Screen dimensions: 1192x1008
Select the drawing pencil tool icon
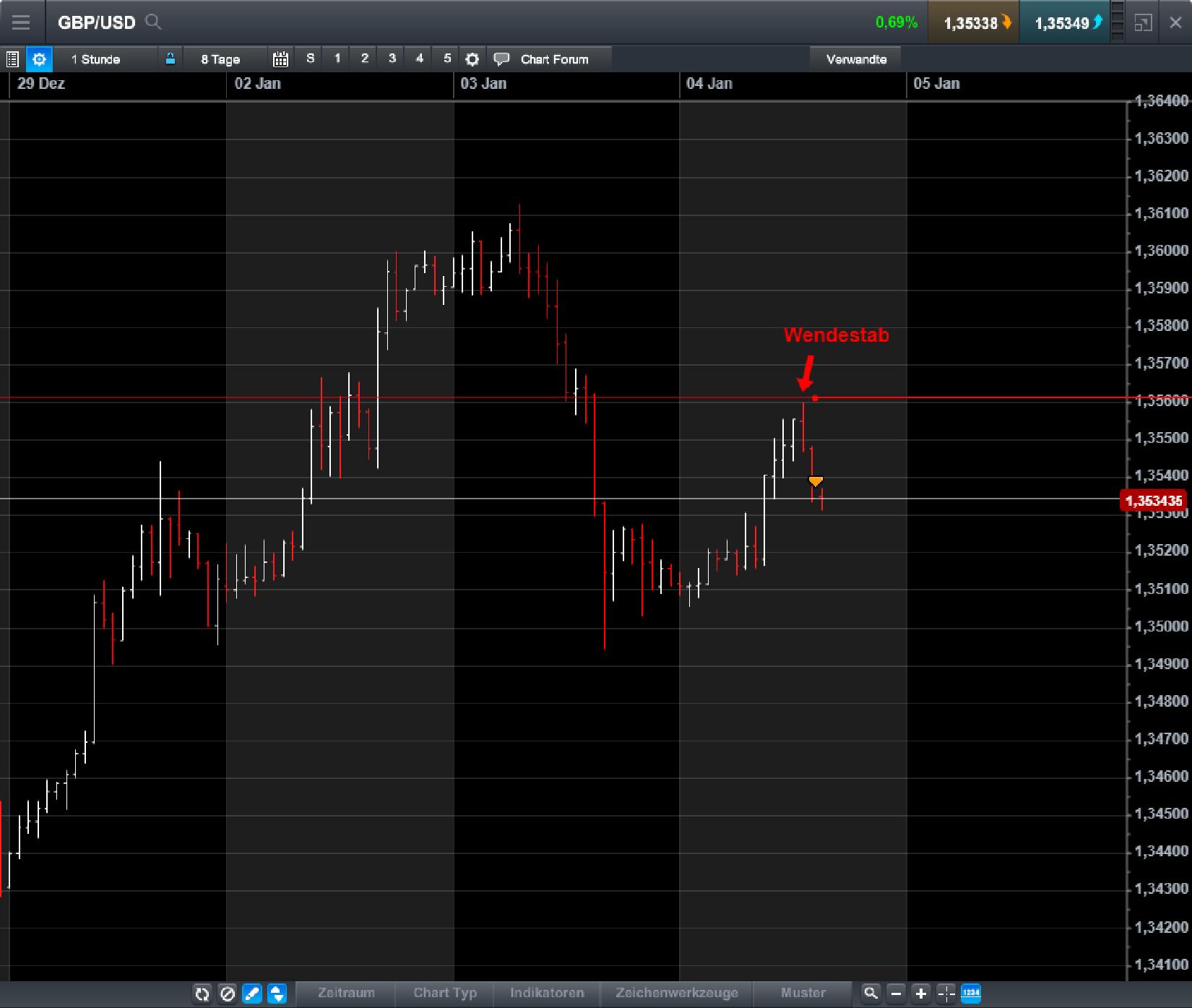[x=251, y=994]
